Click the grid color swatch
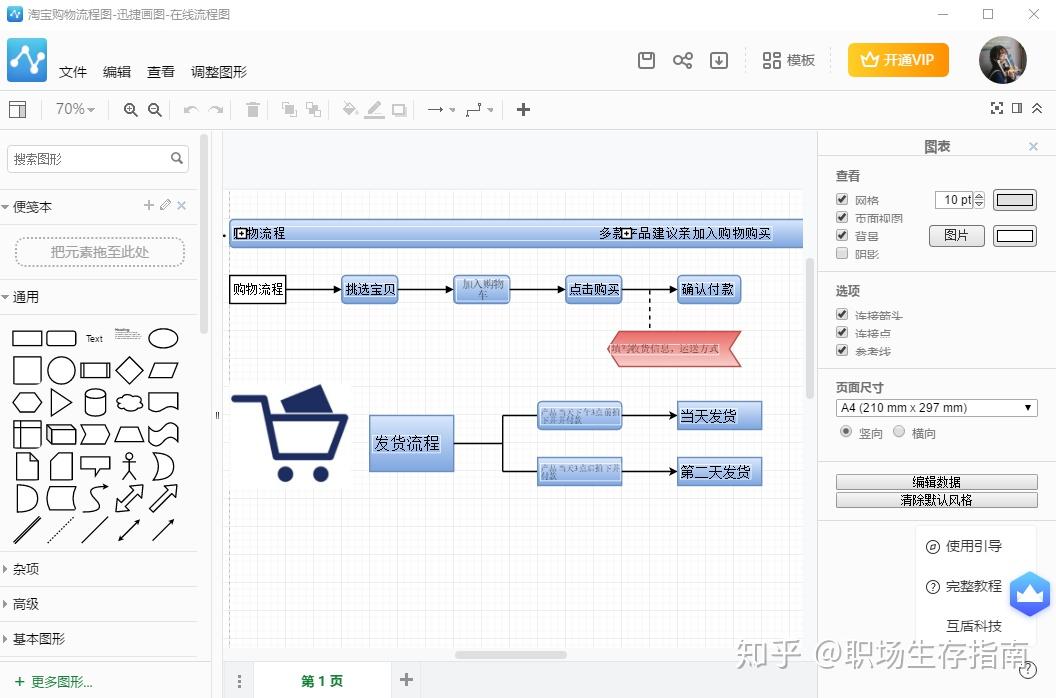The width and height of the screenshot is (1056, 698). (1014, 199)
